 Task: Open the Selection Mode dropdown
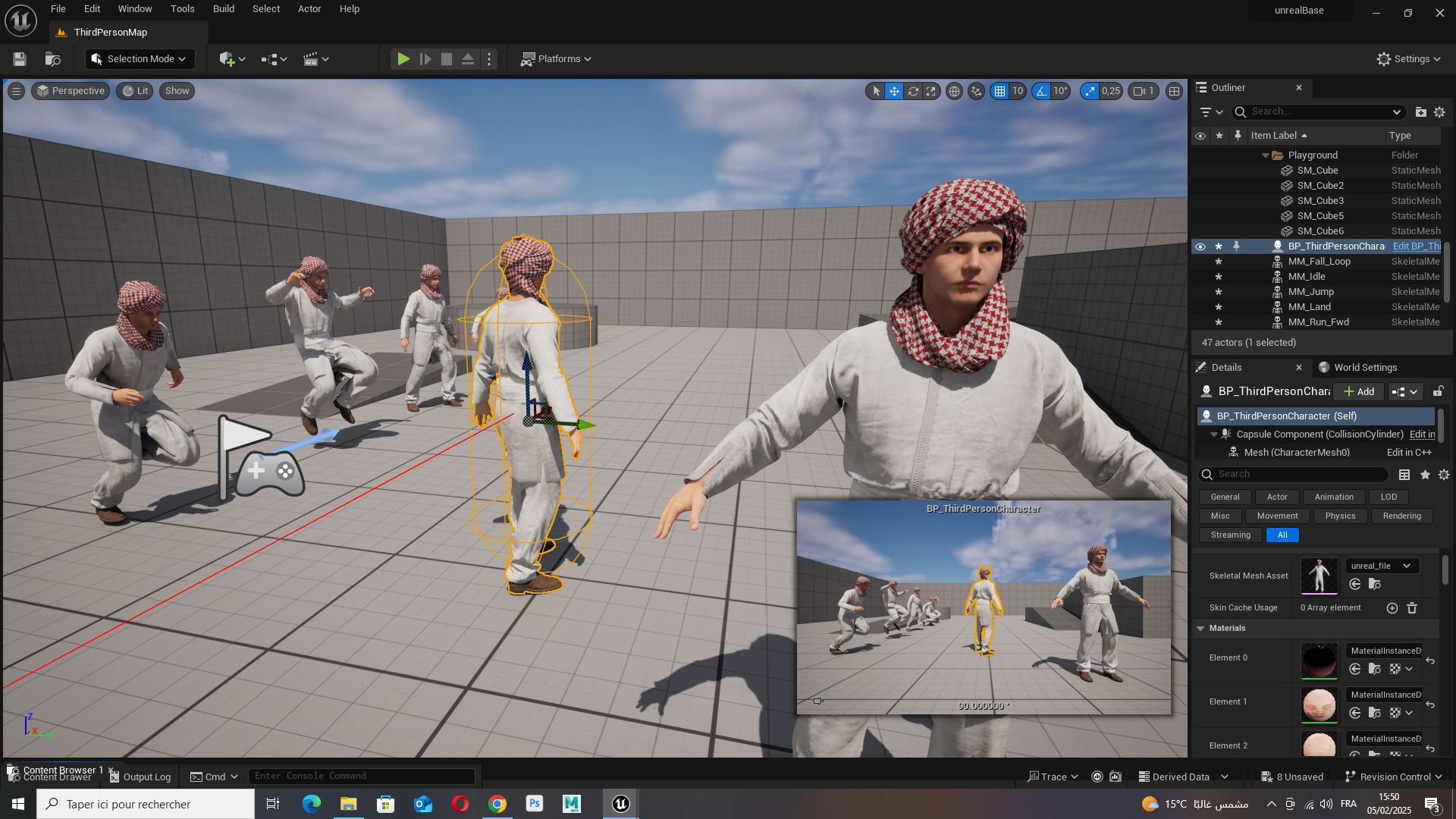[139, 59]
